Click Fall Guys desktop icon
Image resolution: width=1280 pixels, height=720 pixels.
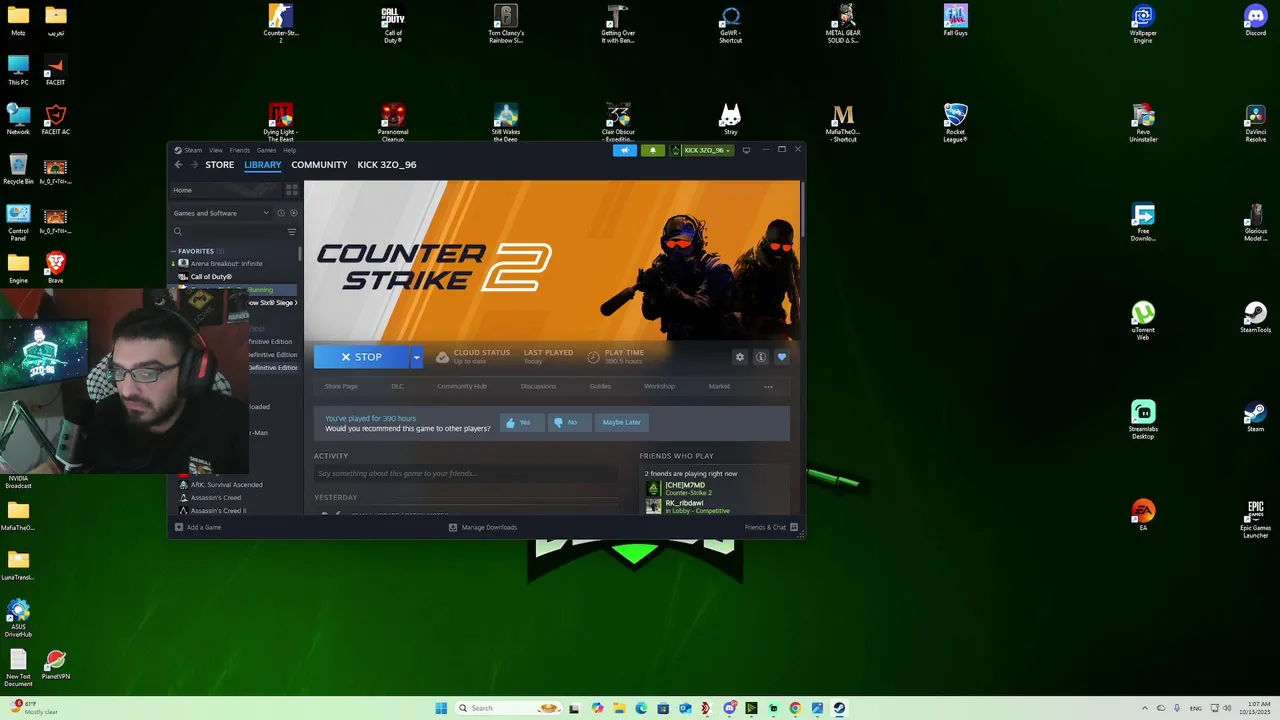955,21
